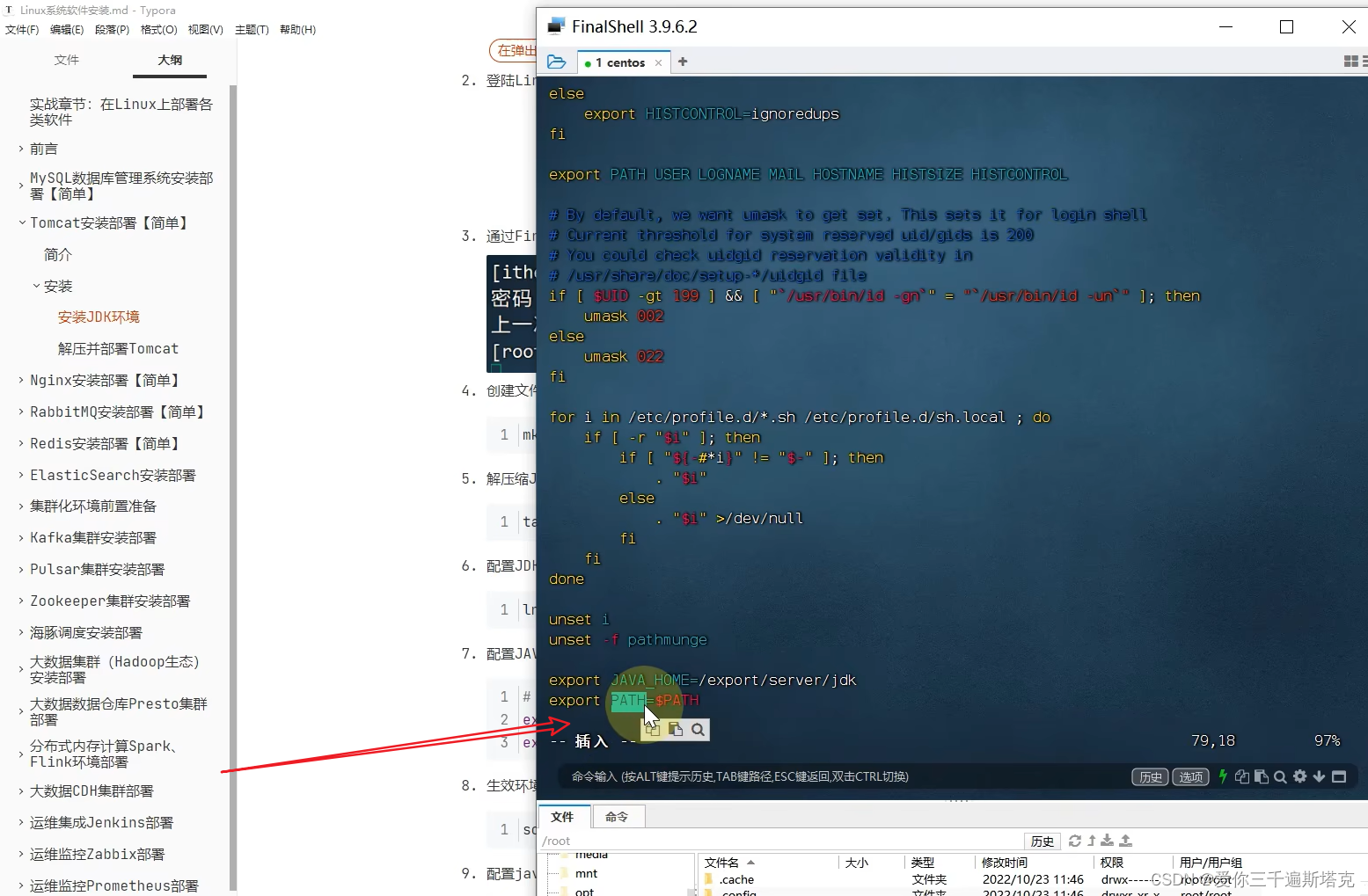Copy selection from floating popup
1368x896 pixels.
(653, 729)
